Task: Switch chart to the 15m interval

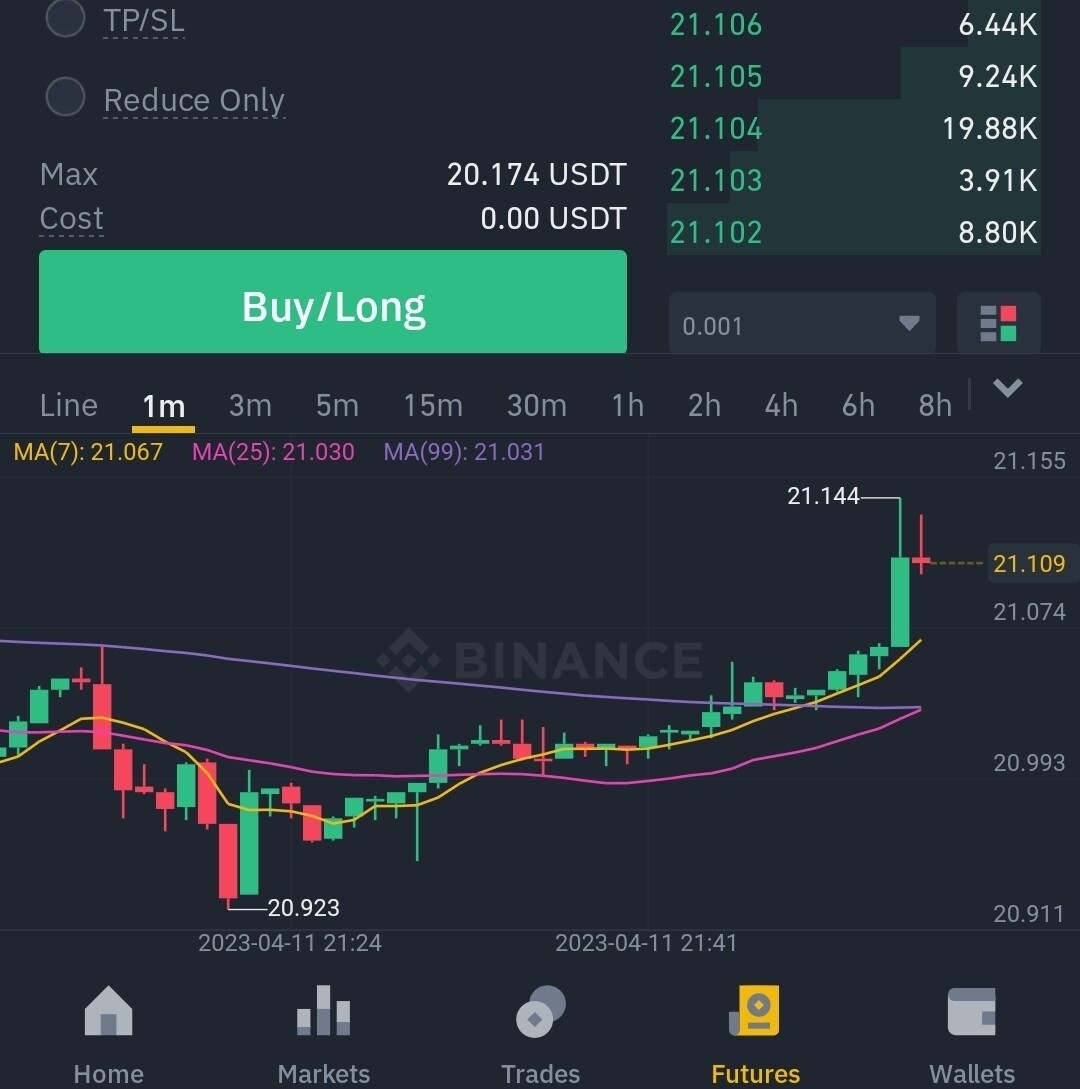Action: tap(432, 405)
